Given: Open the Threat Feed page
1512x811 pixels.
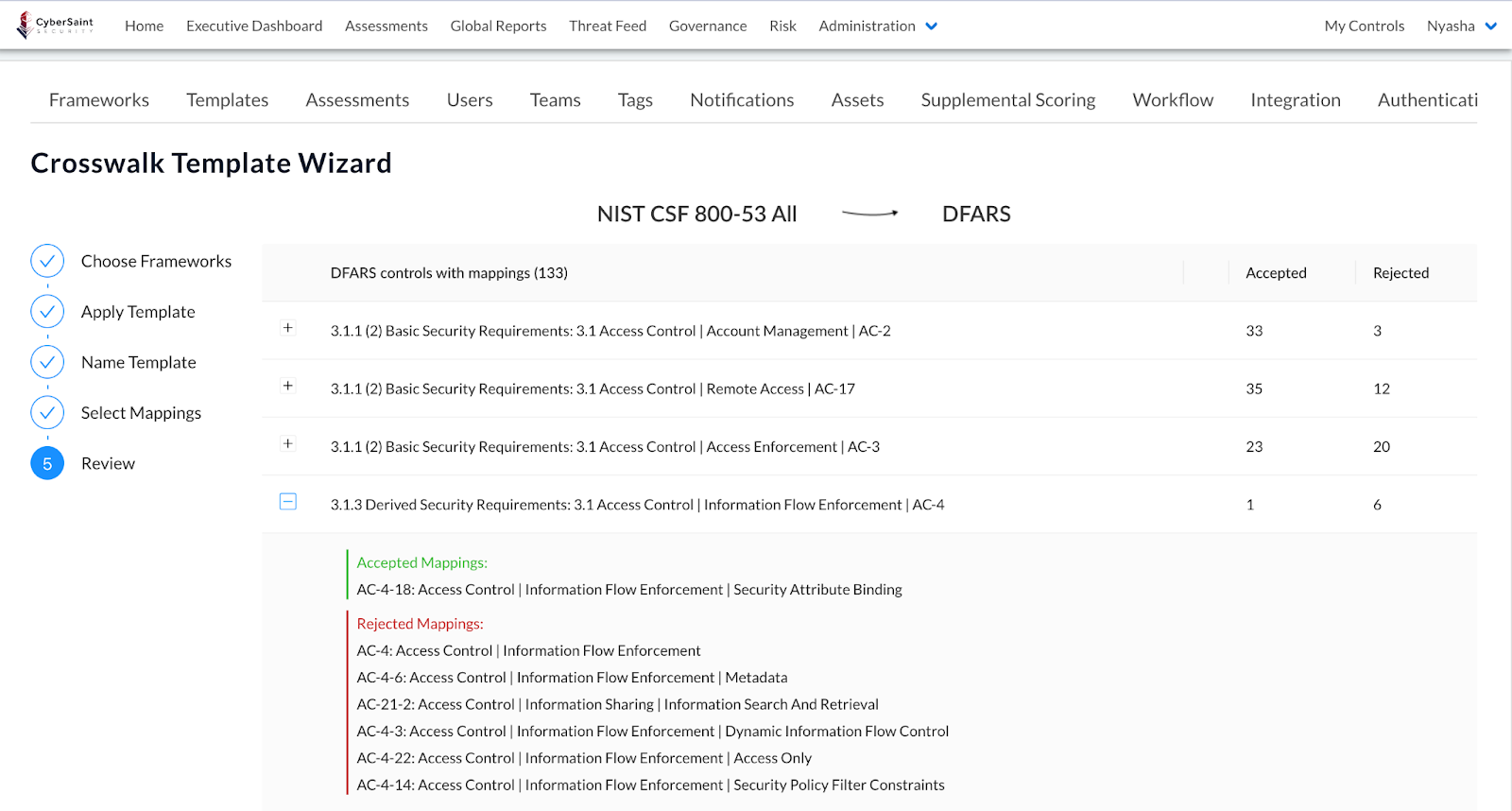Looking at the screenshot, I should tap(608, 26).
